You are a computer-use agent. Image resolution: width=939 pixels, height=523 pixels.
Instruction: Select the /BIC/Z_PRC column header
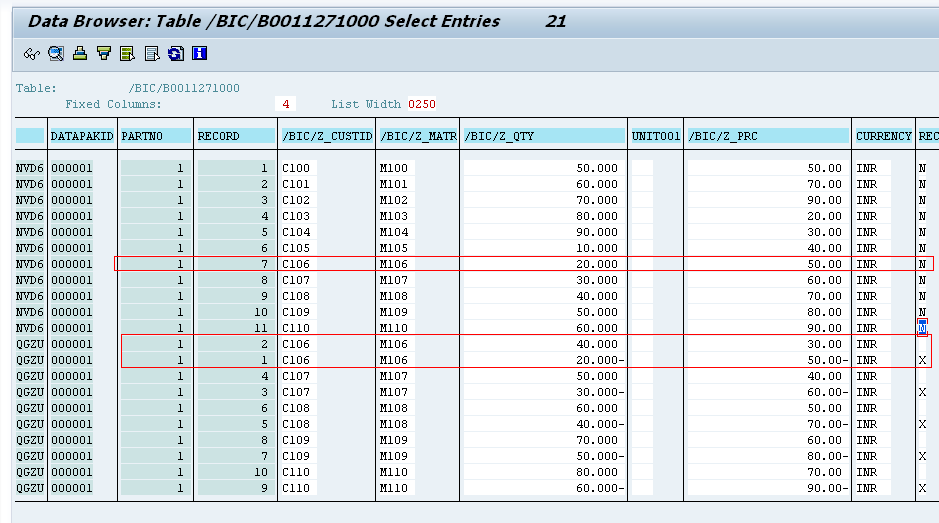(768, 136)
